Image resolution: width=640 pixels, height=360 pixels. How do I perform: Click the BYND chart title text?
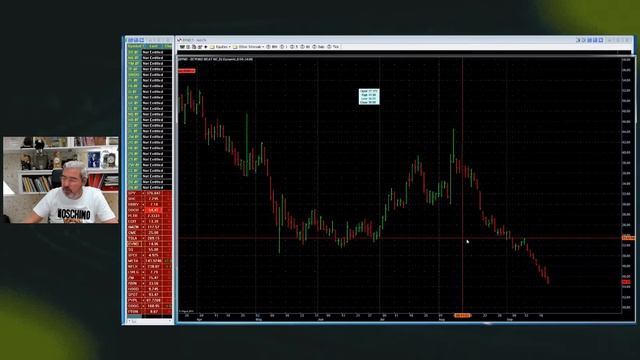[215, 59]
